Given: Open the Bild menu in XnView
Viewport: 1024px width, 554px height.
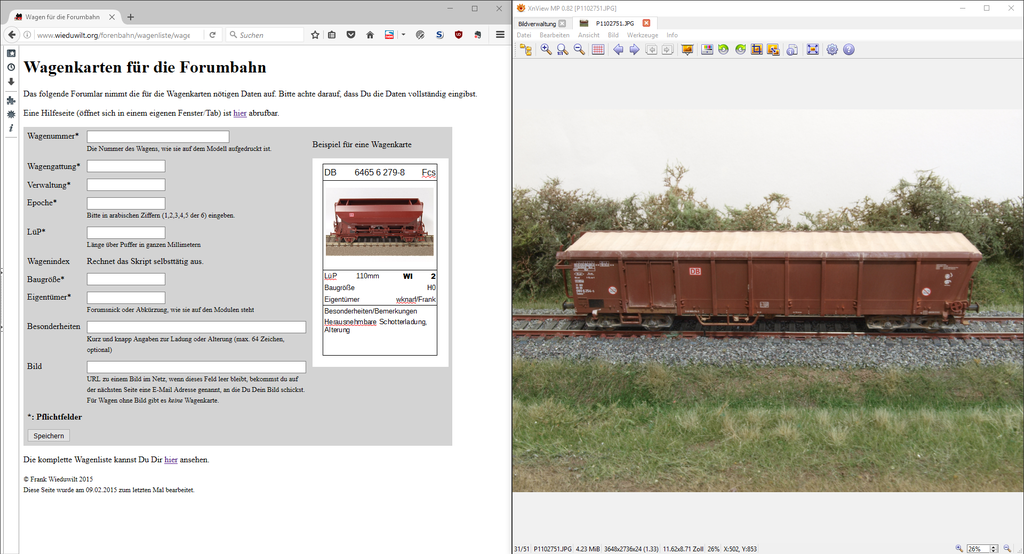Looking at the screenshot, I should click(613, 35).
